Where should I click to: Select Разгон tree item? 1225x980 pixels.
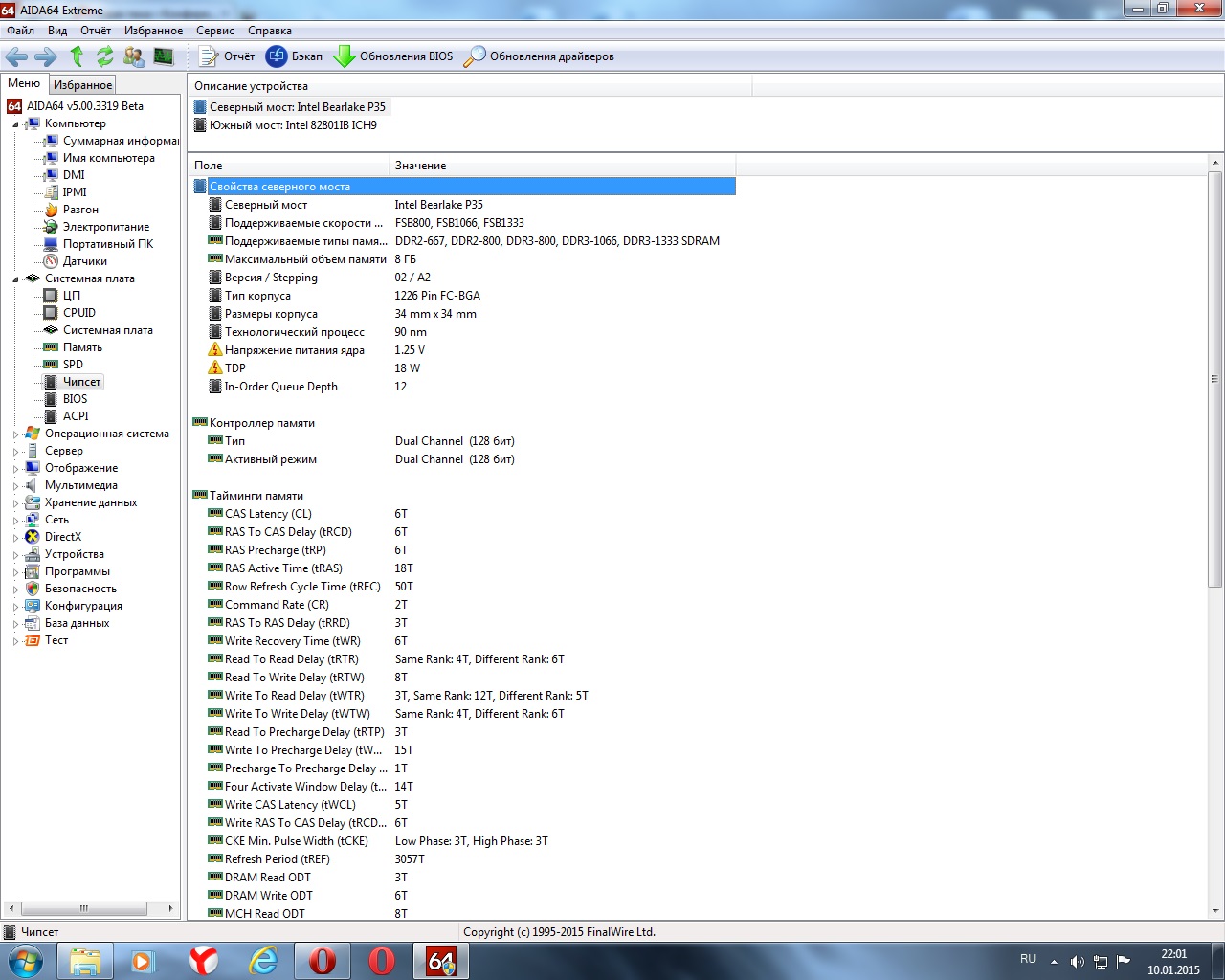(x=80, y=210)
